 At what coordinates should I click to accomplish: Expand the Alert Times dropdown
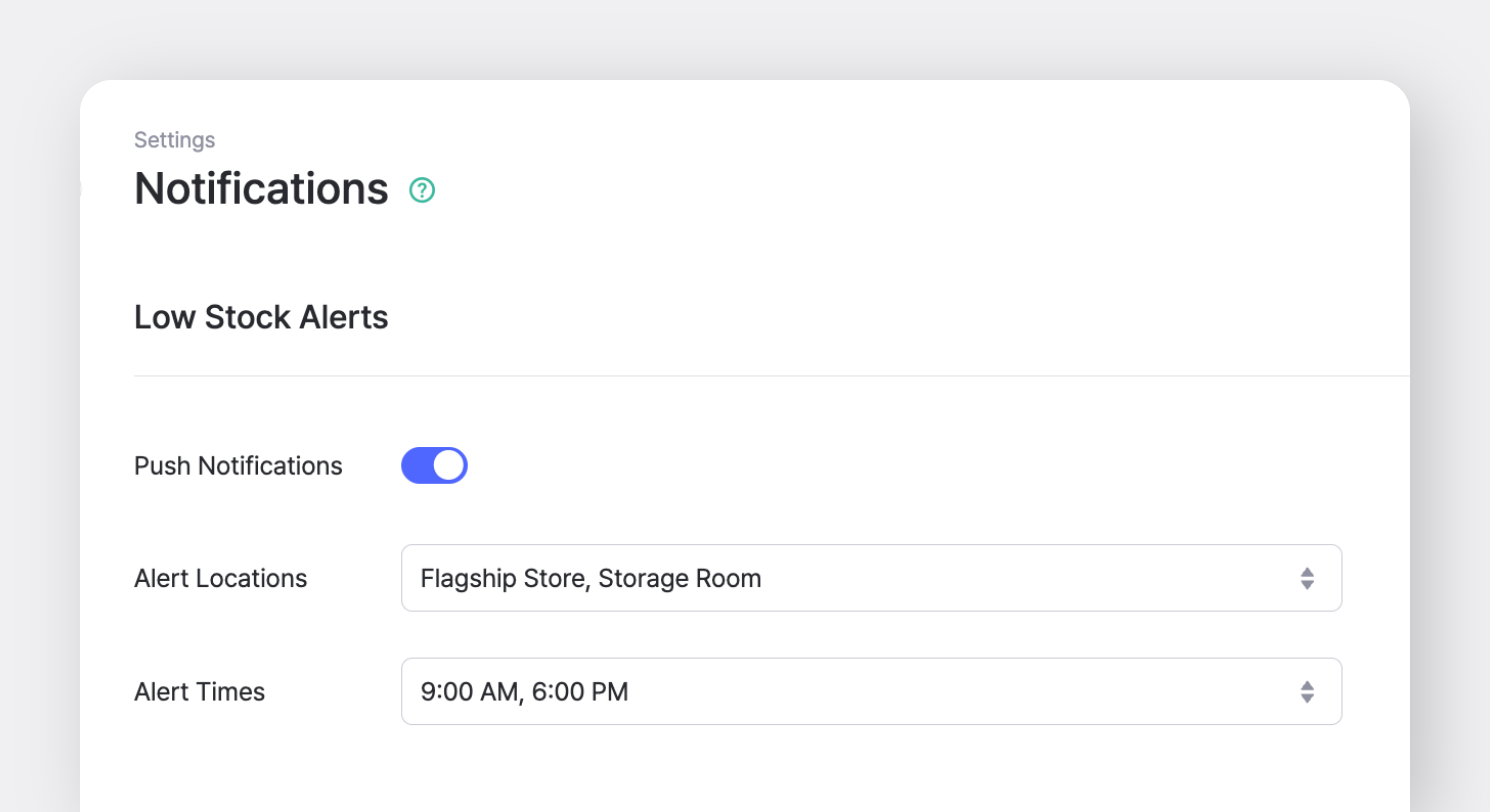(x=870, y=691)
